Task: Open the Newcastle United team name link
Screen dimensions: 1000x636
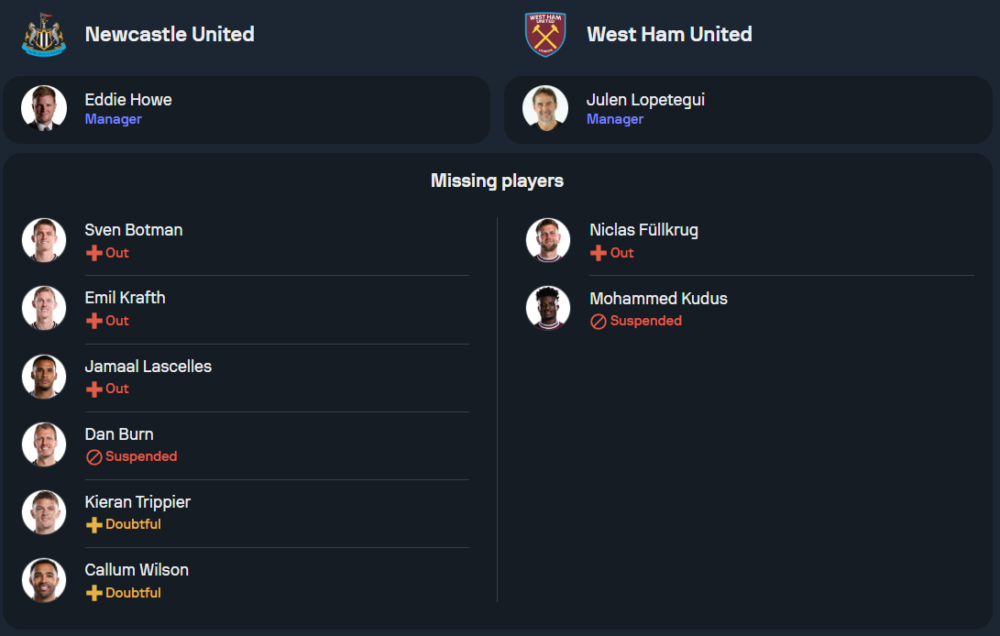Action: coord(169,34)
